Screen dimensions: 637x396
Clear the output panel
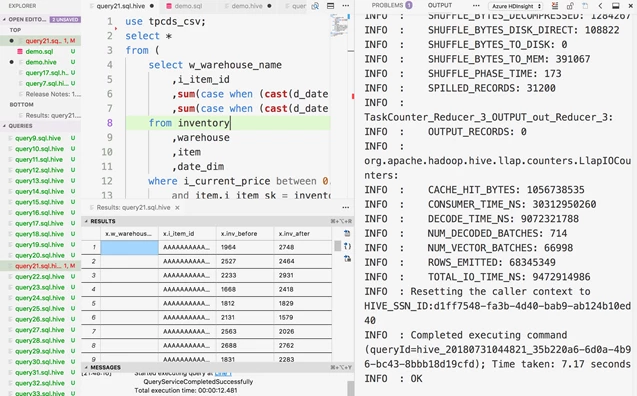click(x=555, y=6)
